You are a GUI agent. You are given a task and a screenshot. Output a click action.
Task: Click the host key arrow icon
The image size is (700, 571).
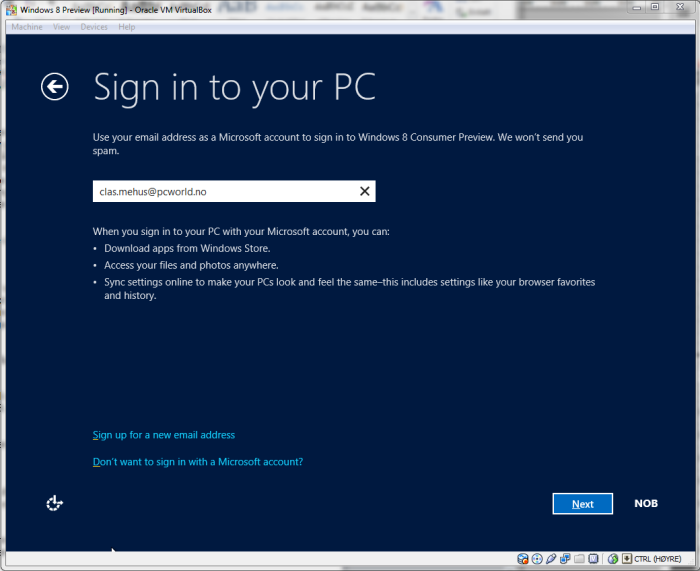tap(627, 558)
